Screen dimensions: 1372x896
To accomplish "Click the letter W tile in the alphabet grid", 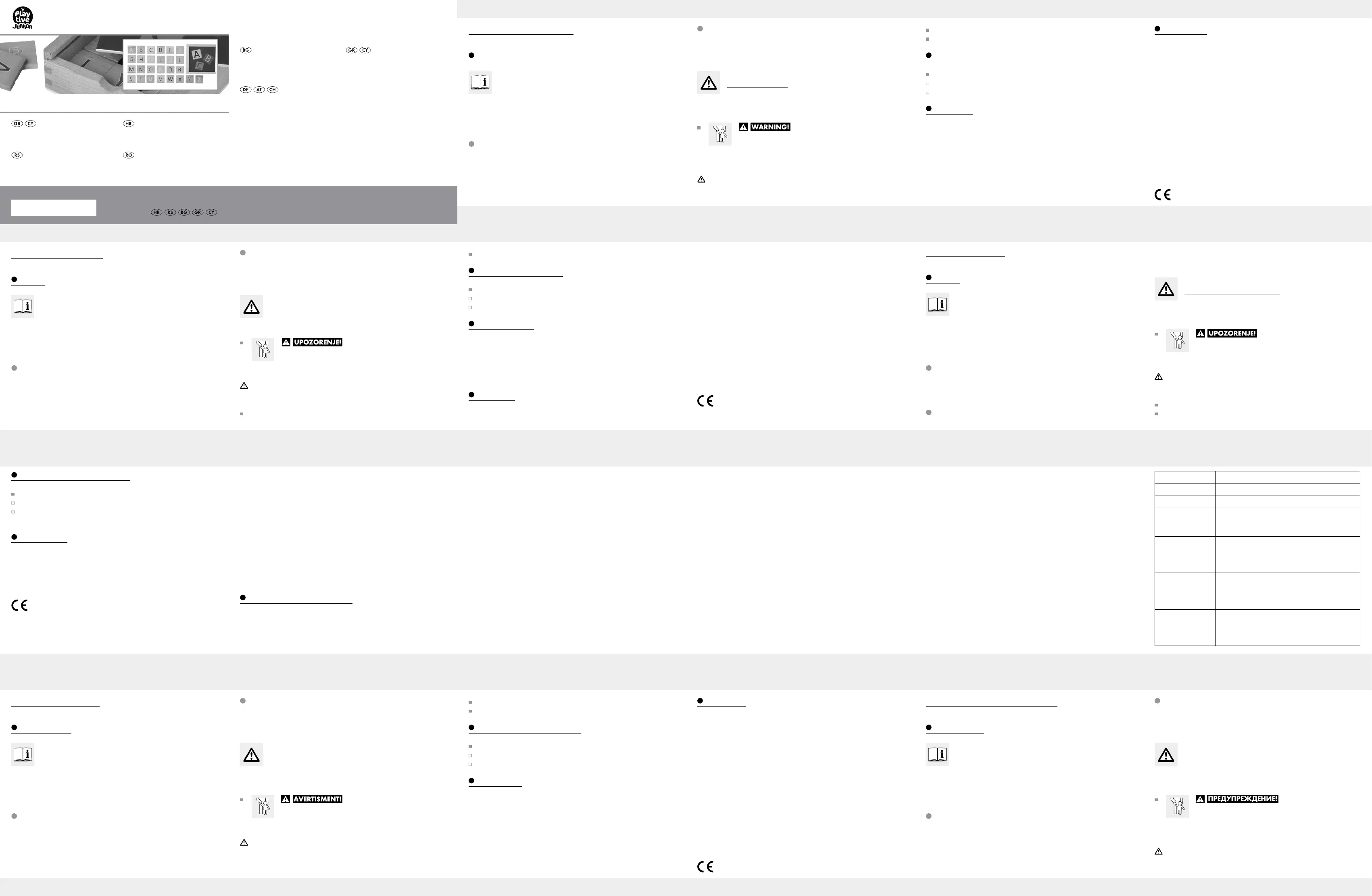I will [x=170, y=79].
